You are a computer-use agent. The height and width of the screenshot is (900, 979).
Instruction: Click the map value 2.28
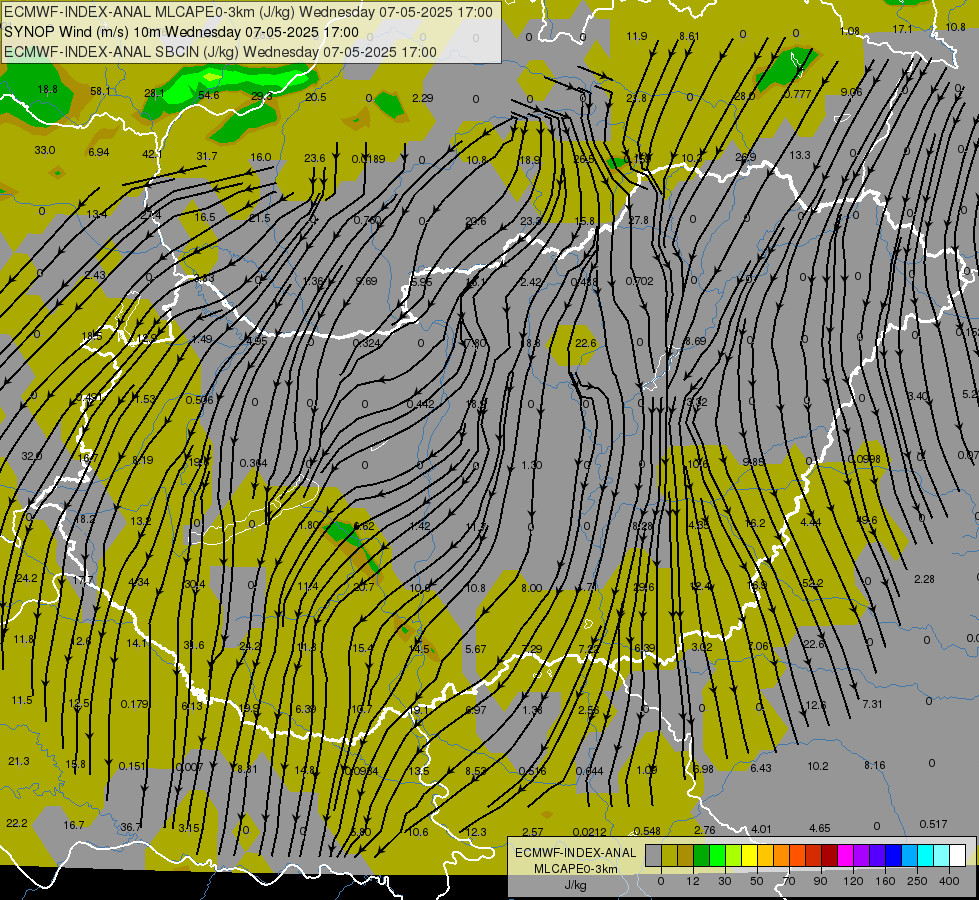tap(924, 580)
